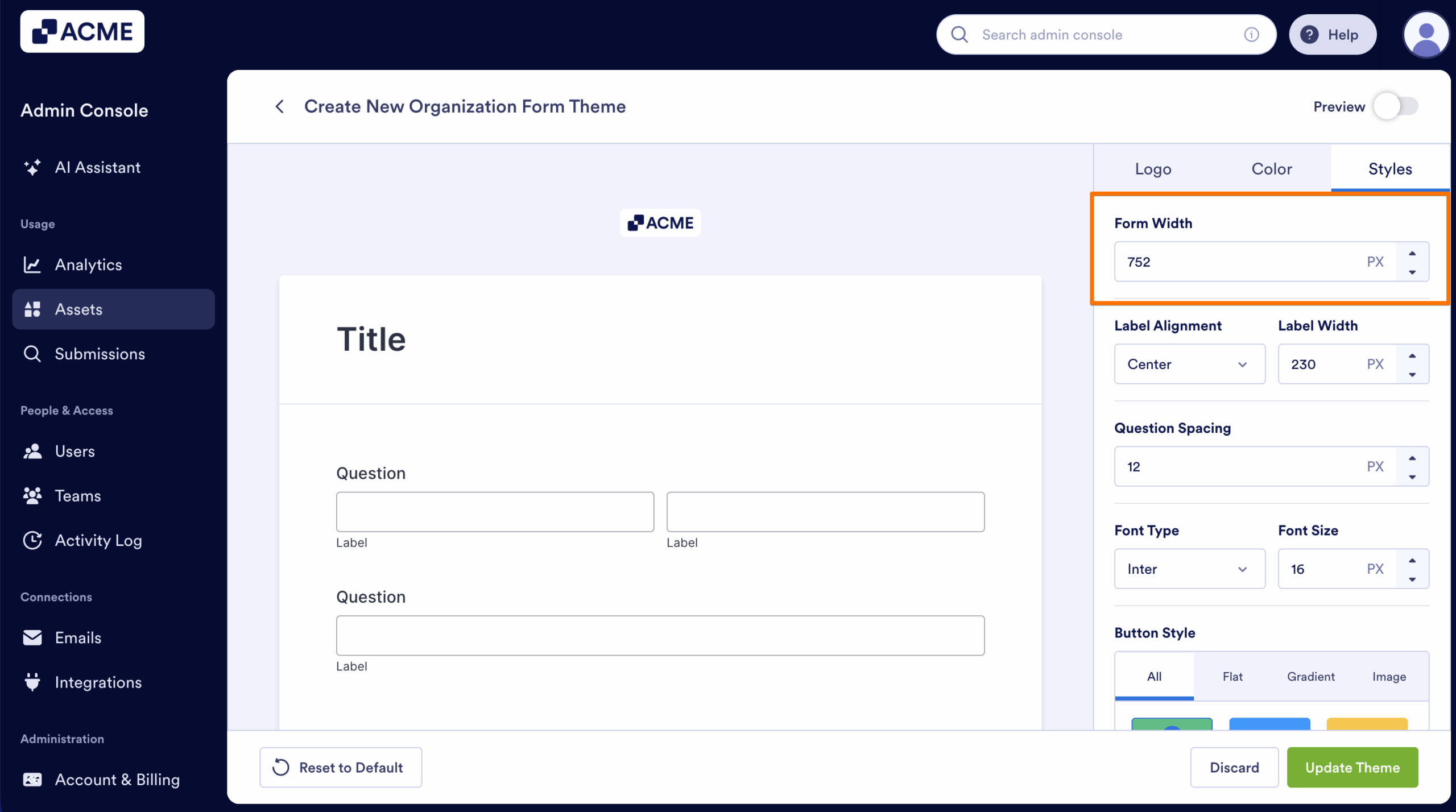This screenshot has height=812, width=1456.
Task: Open the Font Type dropdown
Action: coord(1189,569)
